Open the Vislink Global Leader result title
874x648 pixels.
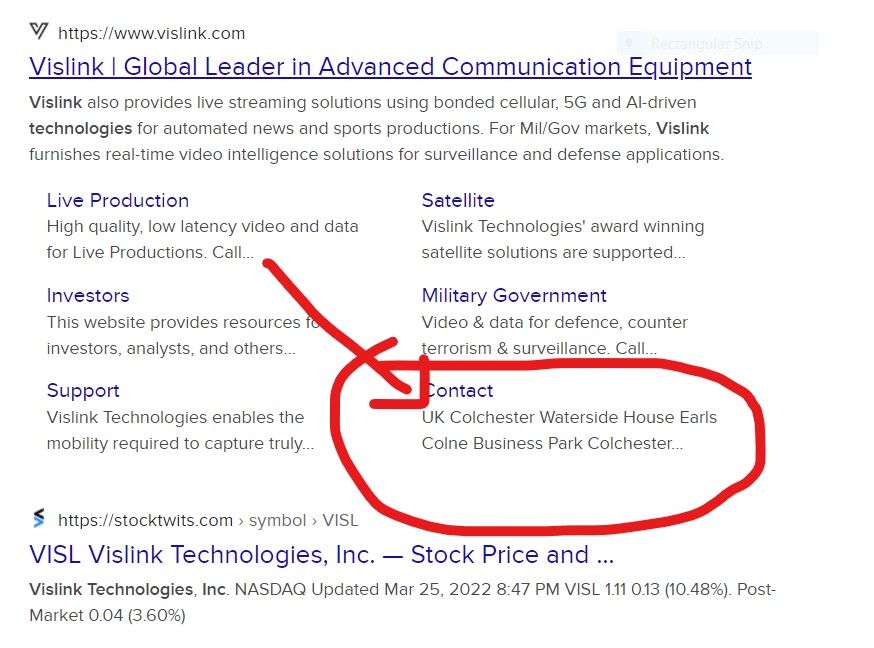coord(390,67)
